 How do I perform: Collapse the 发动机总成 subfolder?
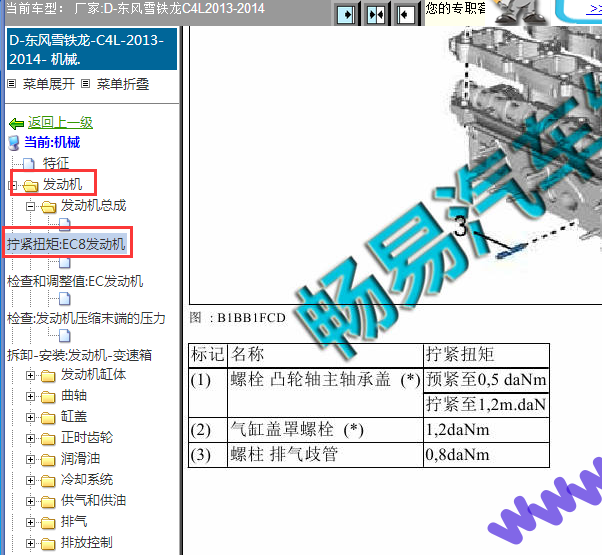(x=31, y=206)
